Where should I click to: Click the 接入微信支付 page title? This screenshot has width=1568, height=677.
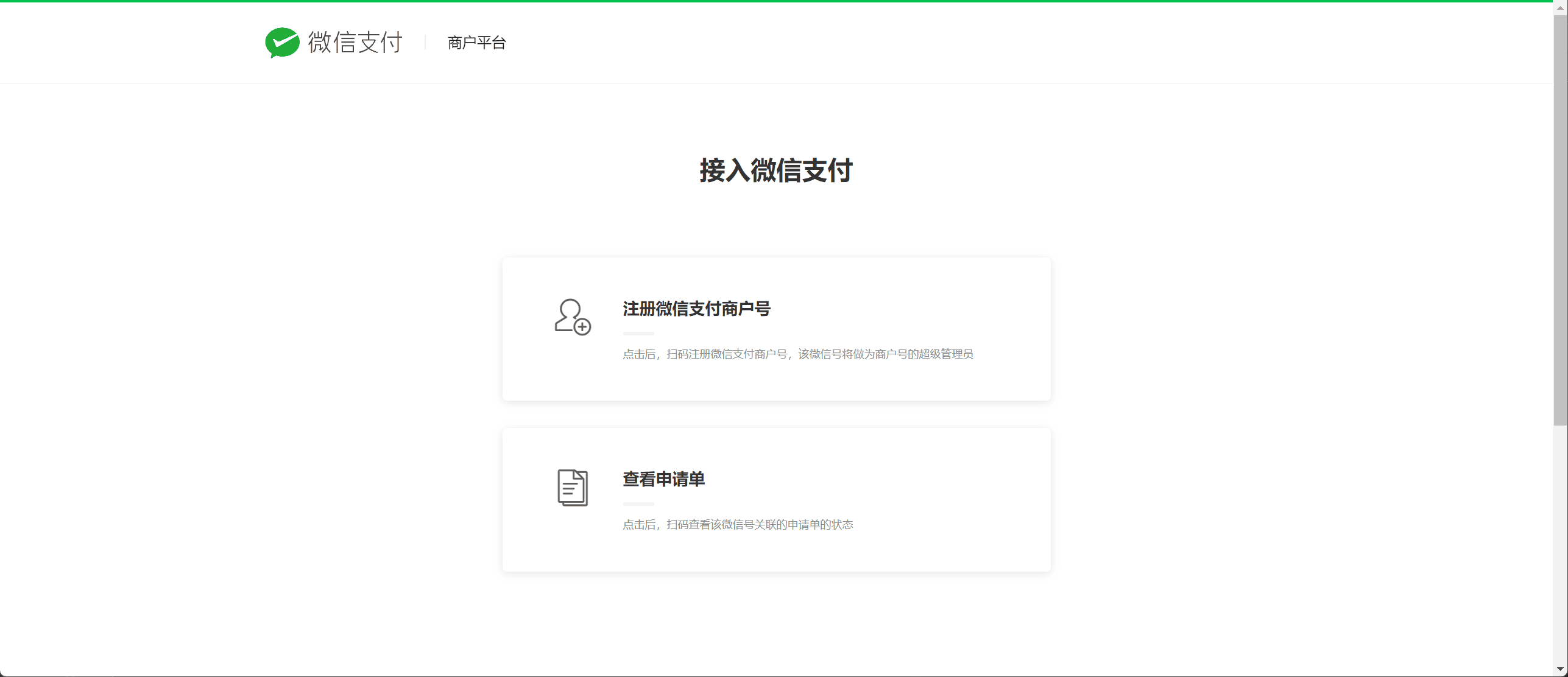pyautogui.click(x=776, y=170)
